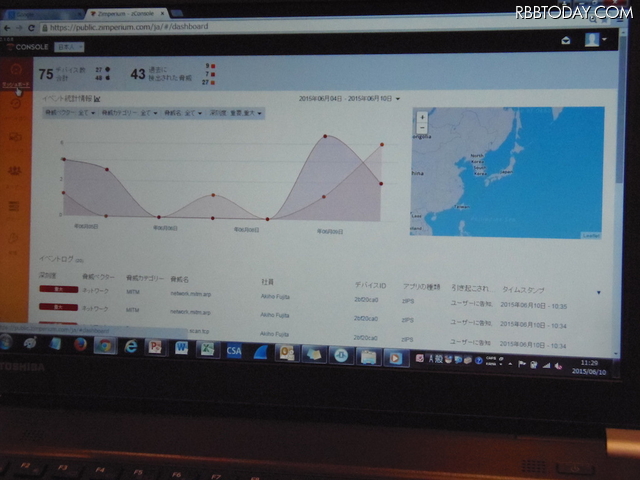Click total device count 75

click(x=46, y=74)
